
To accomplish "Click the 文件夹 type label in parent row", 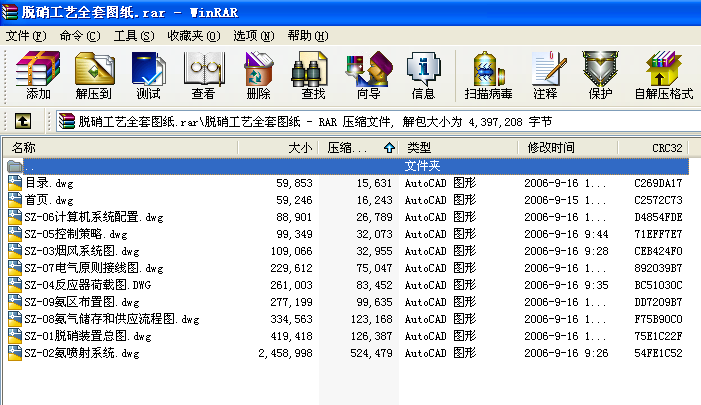I will click(x=422, y=166).
